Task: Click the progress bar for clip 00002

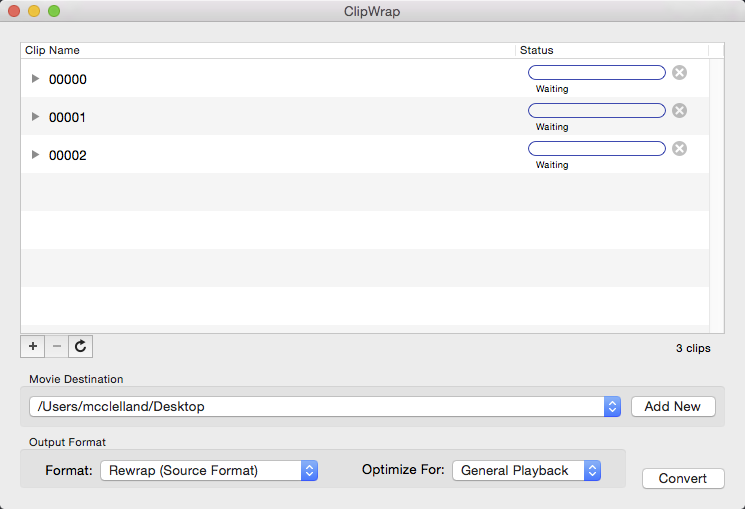Action: [597, 149]
